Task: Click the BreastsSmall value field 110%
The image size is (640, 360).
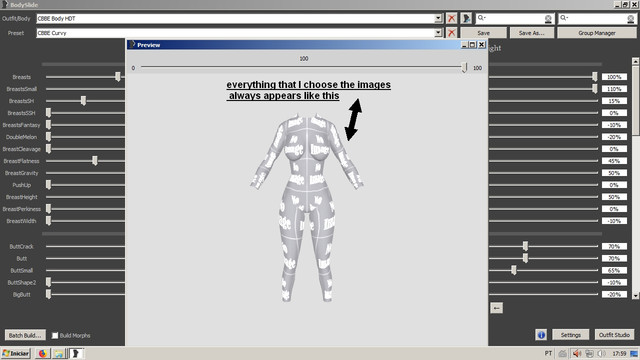Action: (x=614, y=89)
